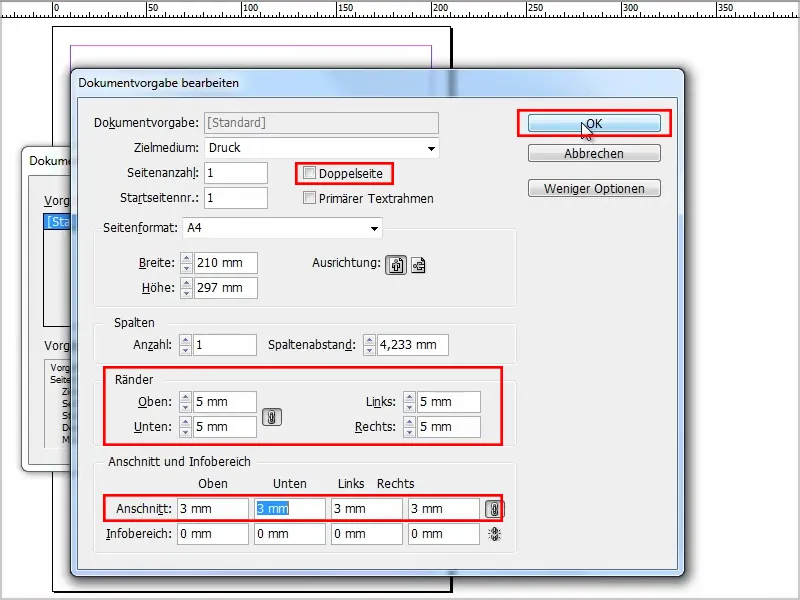This screenshot has width=800, height=600.
Task: Click the Ränder Oben field
Action: [224, 402]
